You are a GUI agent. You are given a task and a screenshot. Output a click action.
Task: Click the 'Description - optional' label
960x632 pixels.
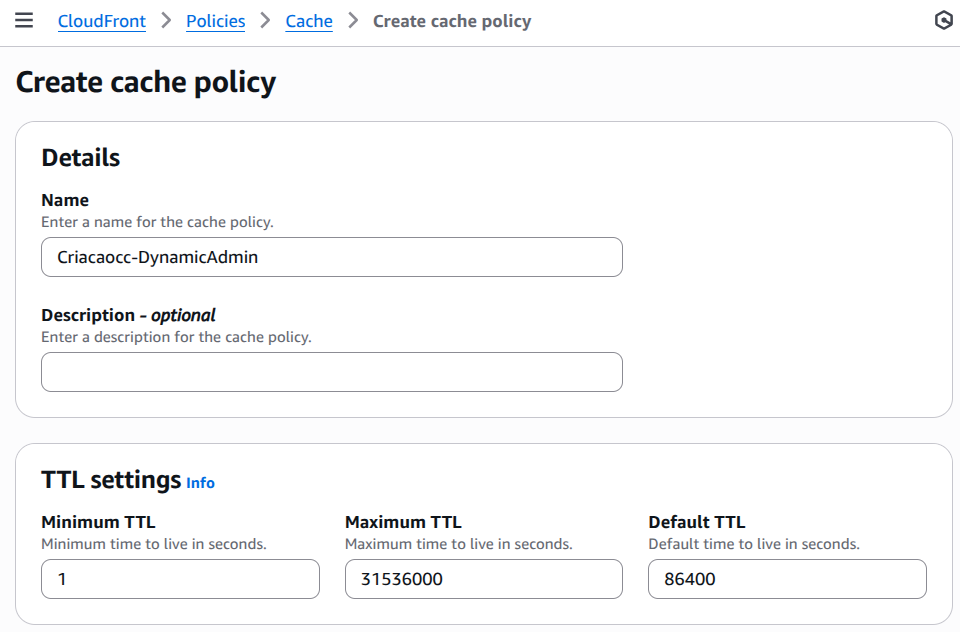tap(128, 315)
